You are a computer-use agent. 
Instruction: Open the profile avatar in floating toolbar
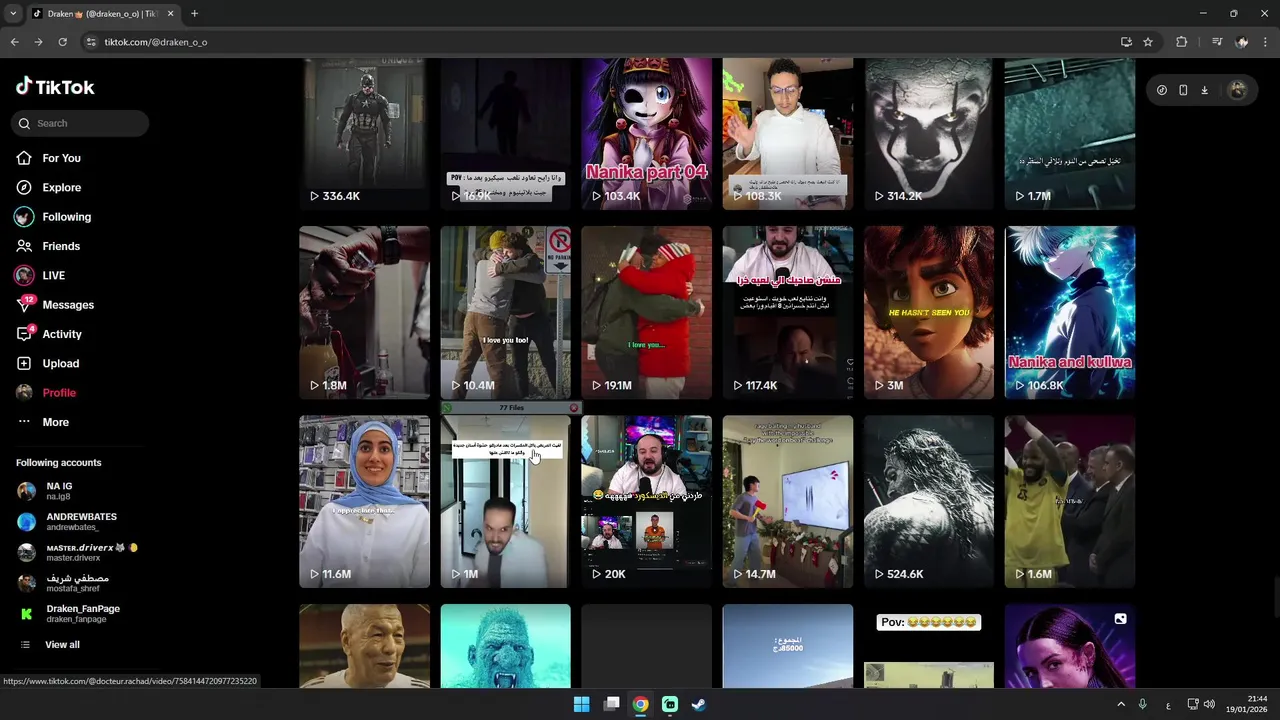[x=1238, y=90]
